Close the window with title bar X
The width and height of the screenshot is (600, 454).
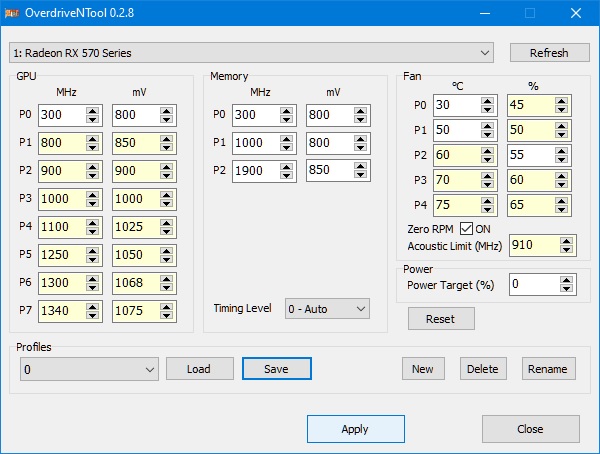click(x=576, y=13)
